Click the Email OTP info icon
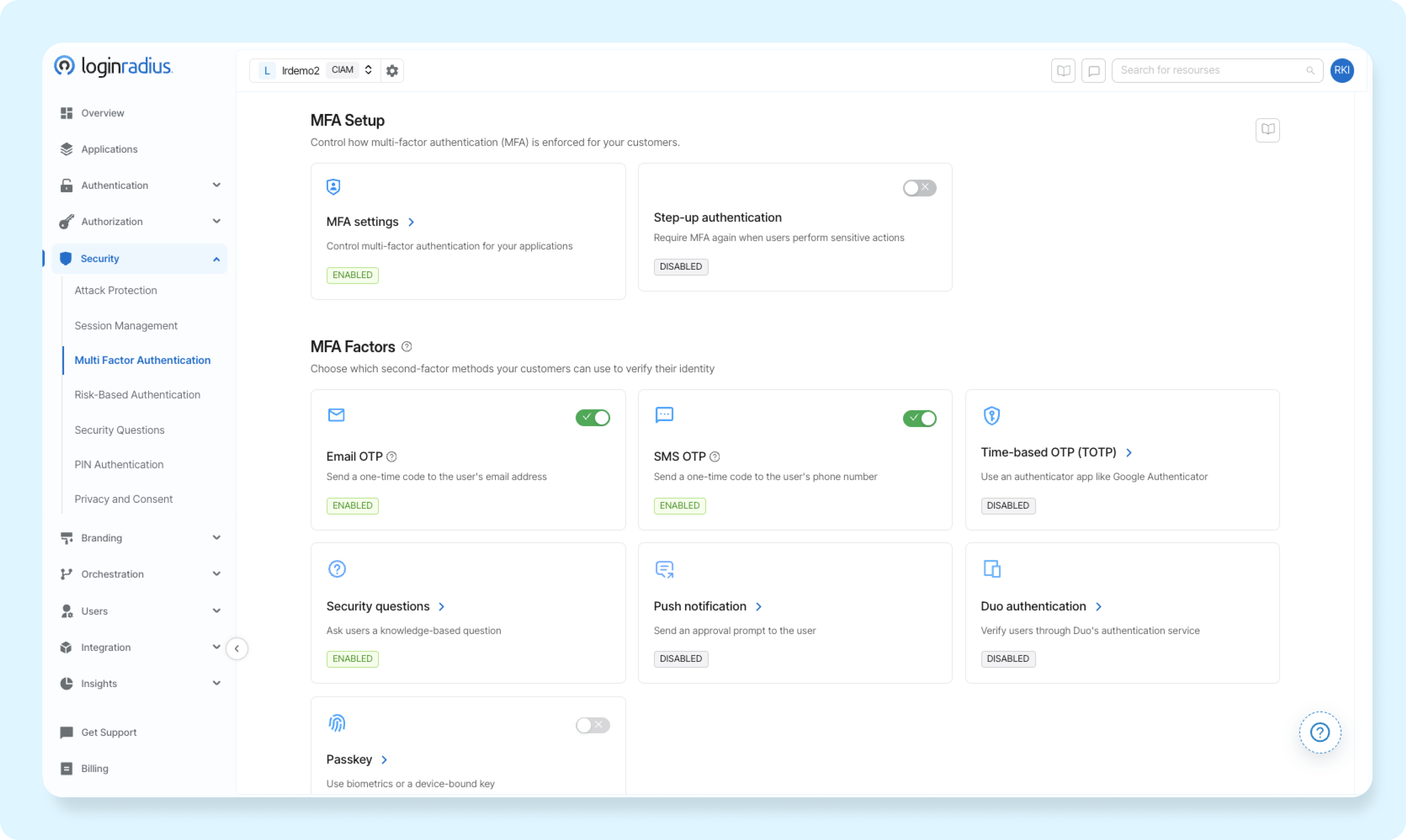The width and height of the screenshot is (1406, 840). pos(391,457)
